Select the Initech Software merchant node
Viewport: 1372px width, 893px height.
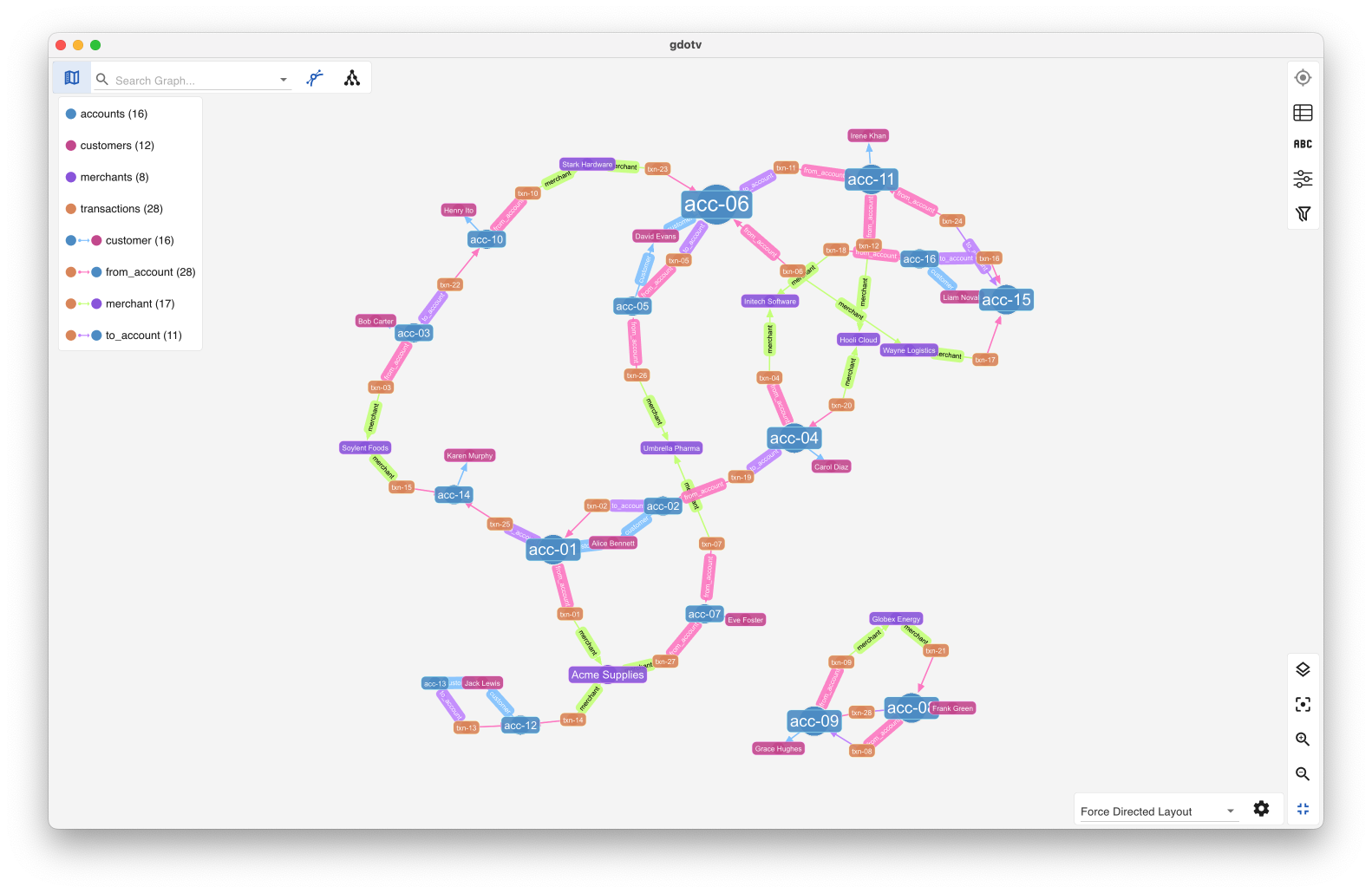770,302
